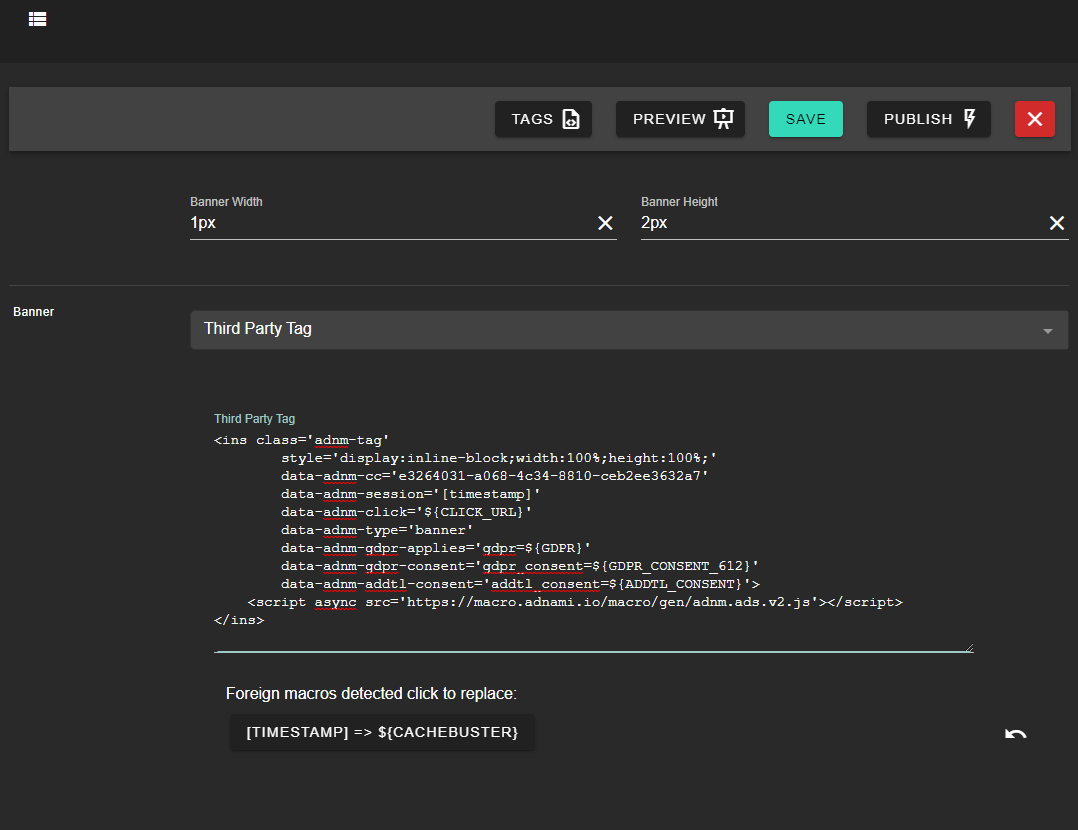Replace [TIMESTAMP] with ${CACHEBUSTER} macro

(x=382, y=732)
